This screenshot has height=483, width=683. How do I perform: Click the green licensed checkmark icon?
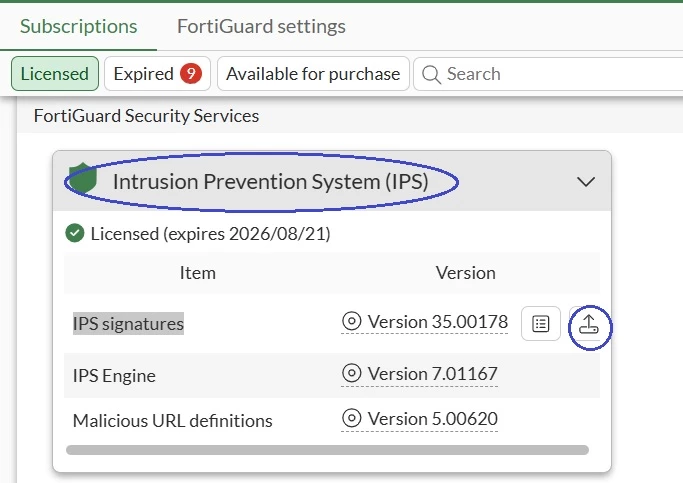pyautogui.click(x=75, y=233)
